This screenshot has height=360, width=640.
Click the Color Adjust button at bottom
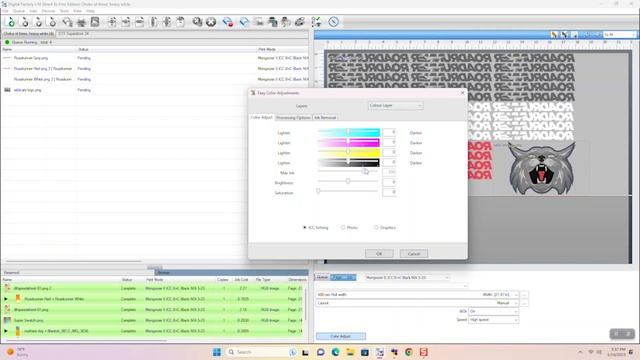[x=341, y=336]
